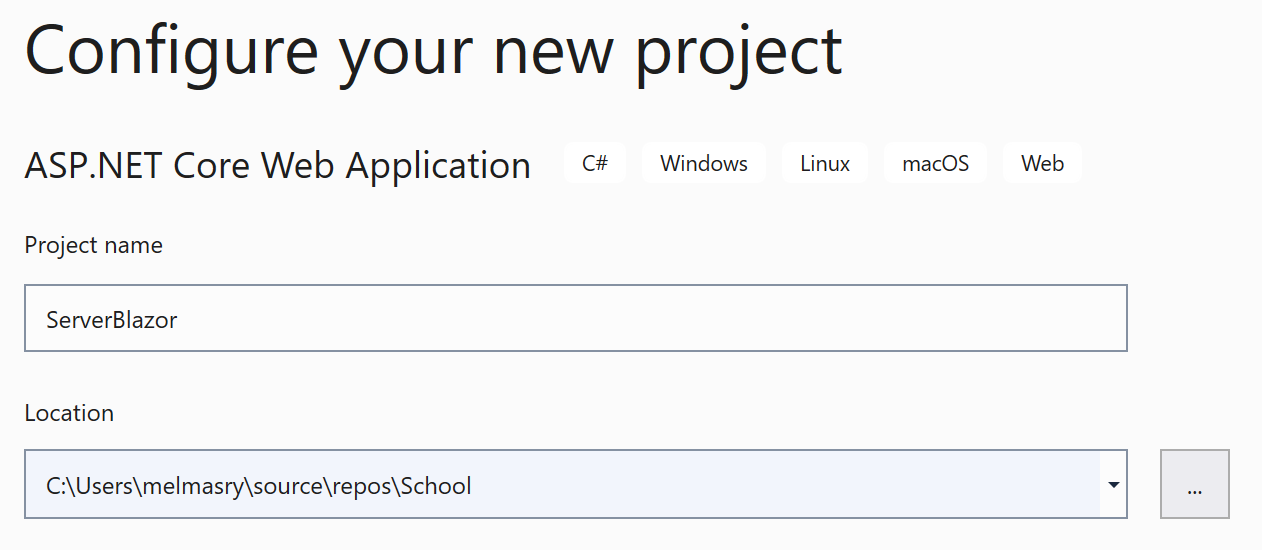
Task: Click the "Location" field label
Action: point(69,413)
